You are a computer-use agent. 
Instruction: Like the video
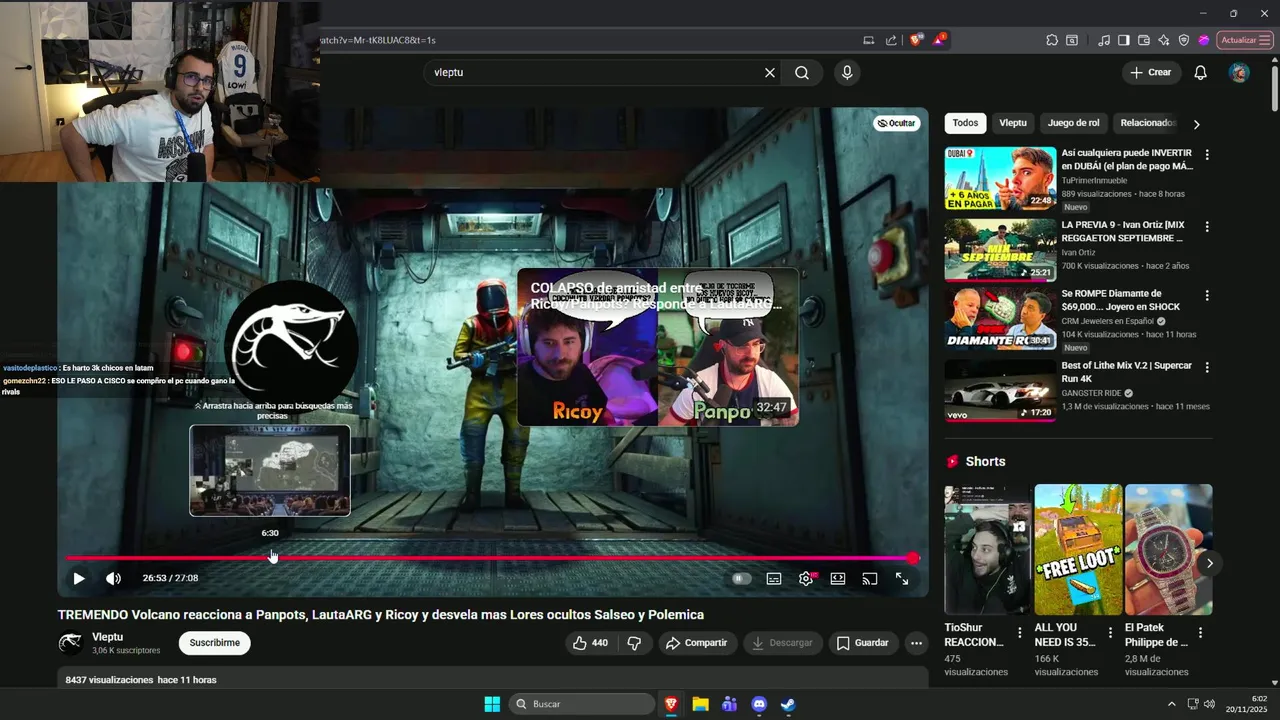(589, 643)
